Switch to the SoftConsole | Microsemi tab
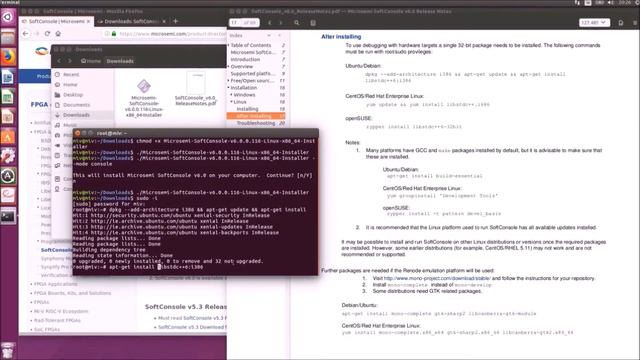This screenshot has height=360, width=640. pyautogui.click(x=56, y=21)
